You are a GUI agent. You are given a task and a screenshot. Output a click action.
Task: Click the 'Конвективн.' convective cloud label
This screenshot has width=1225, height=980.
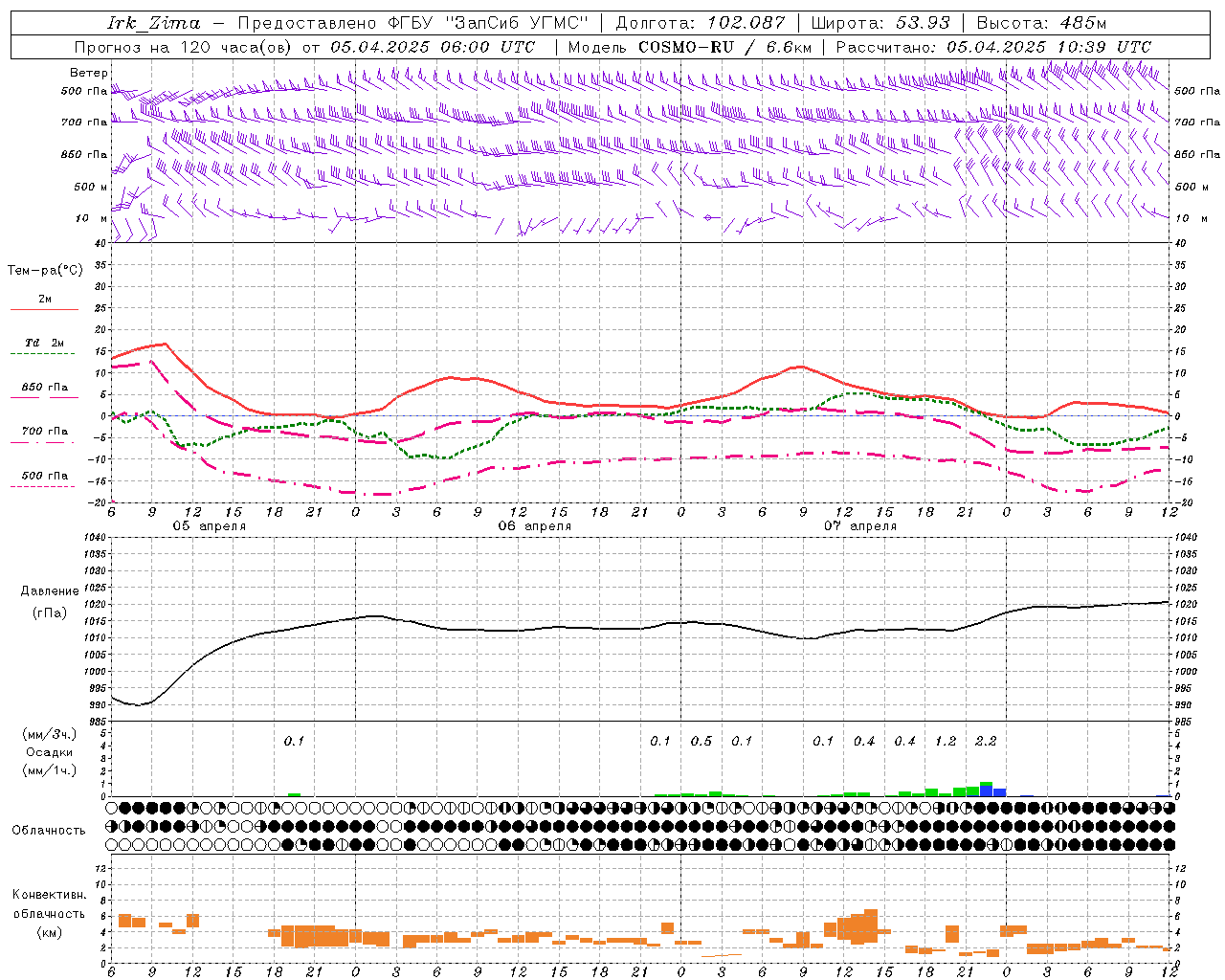(x=50, y=895)
